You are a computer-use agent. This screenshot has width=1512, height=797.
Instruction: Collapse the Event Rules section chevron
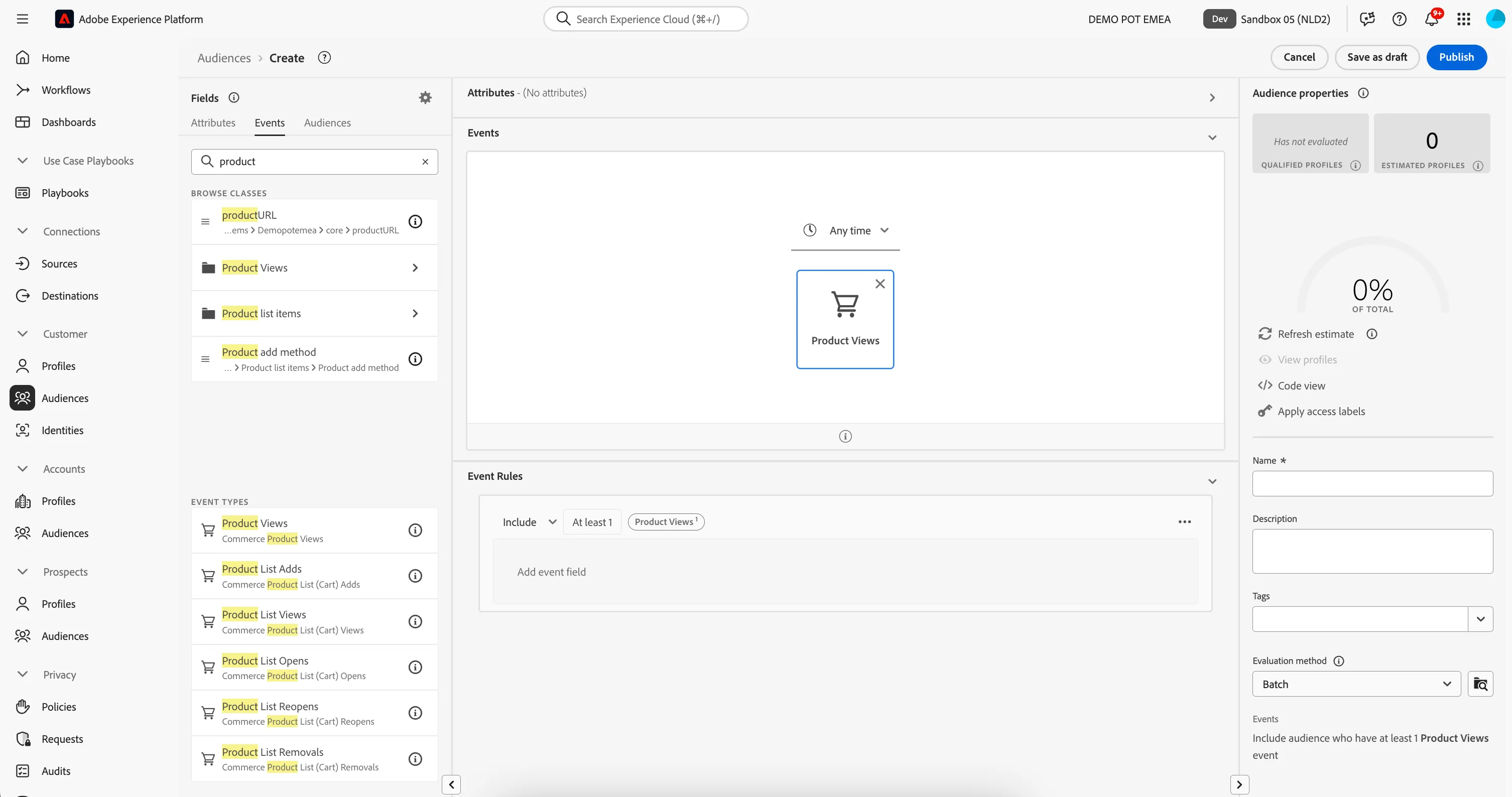(1212, 481)
